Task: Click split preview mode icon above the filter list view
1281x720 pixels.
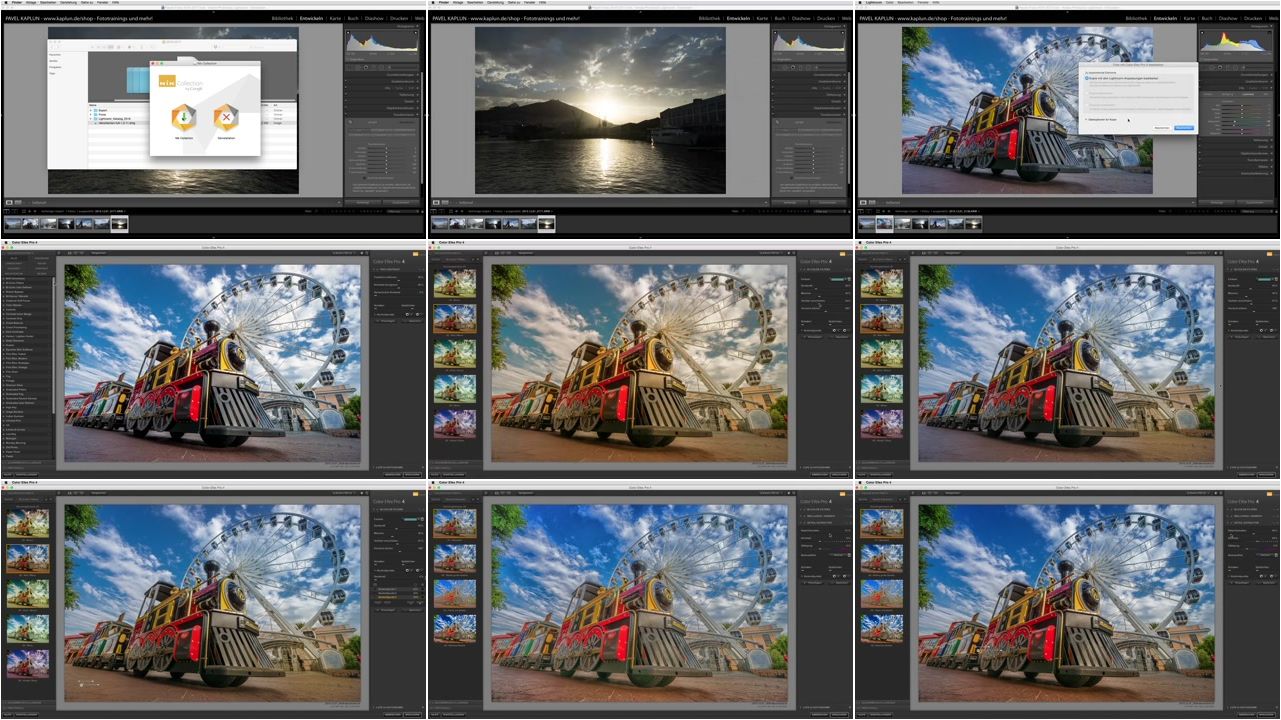Action: pyautogui.click(x=78, y=253)
